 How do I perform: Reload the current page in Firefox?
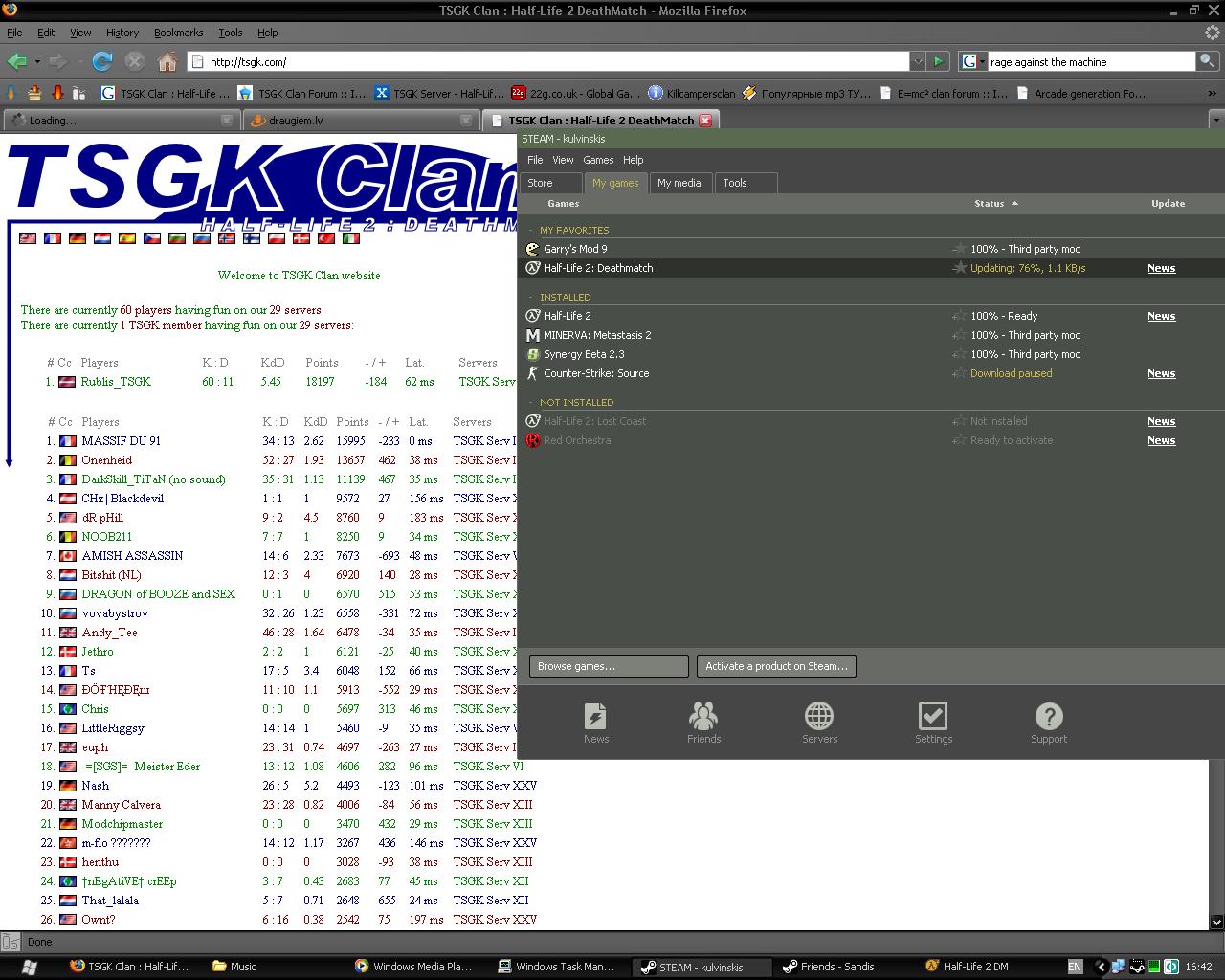pos(101,62)
